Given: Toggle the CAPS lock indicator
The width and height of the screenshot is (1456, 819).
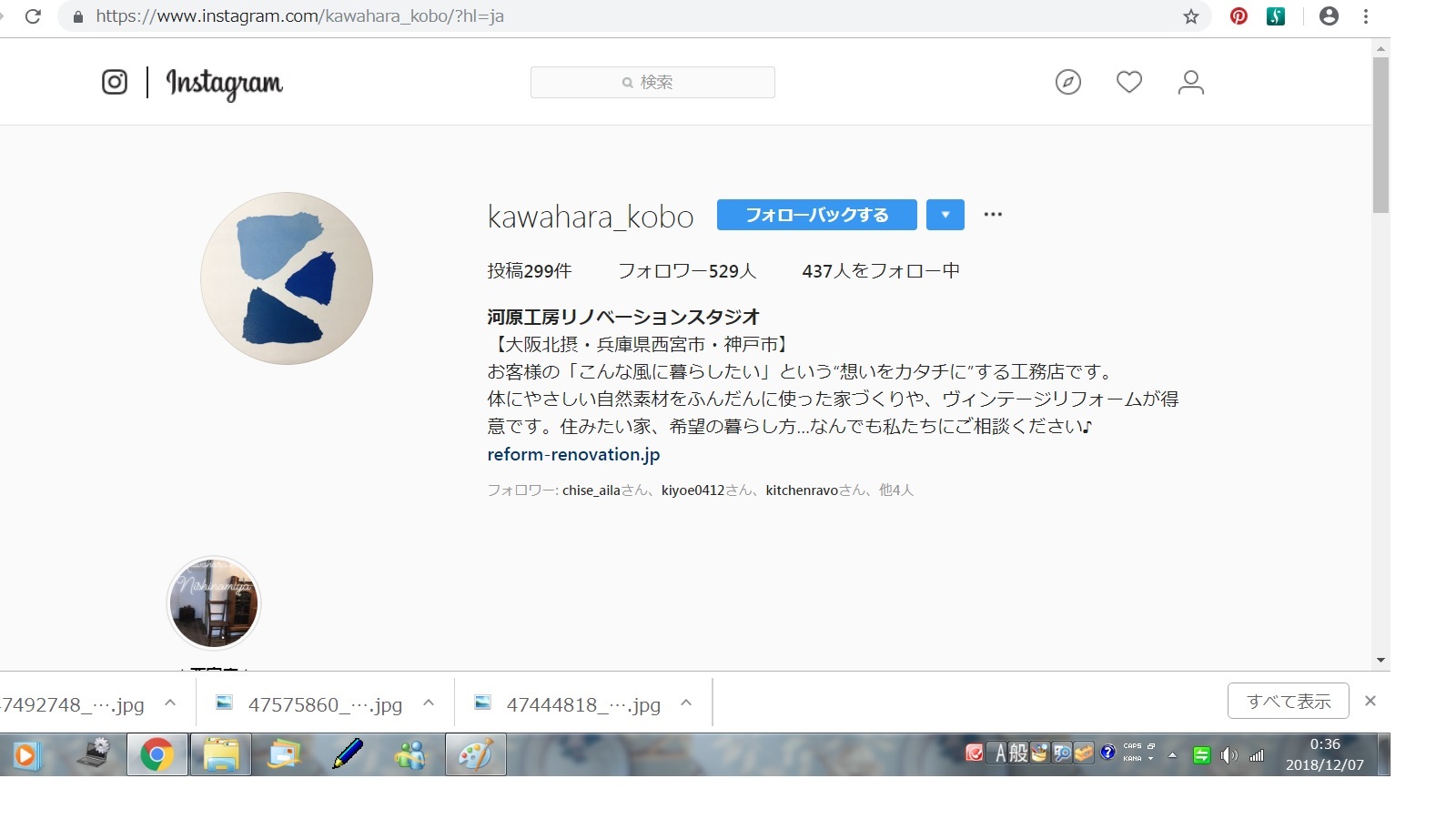Looking at the screenshot, I should tap(1132, 746).
